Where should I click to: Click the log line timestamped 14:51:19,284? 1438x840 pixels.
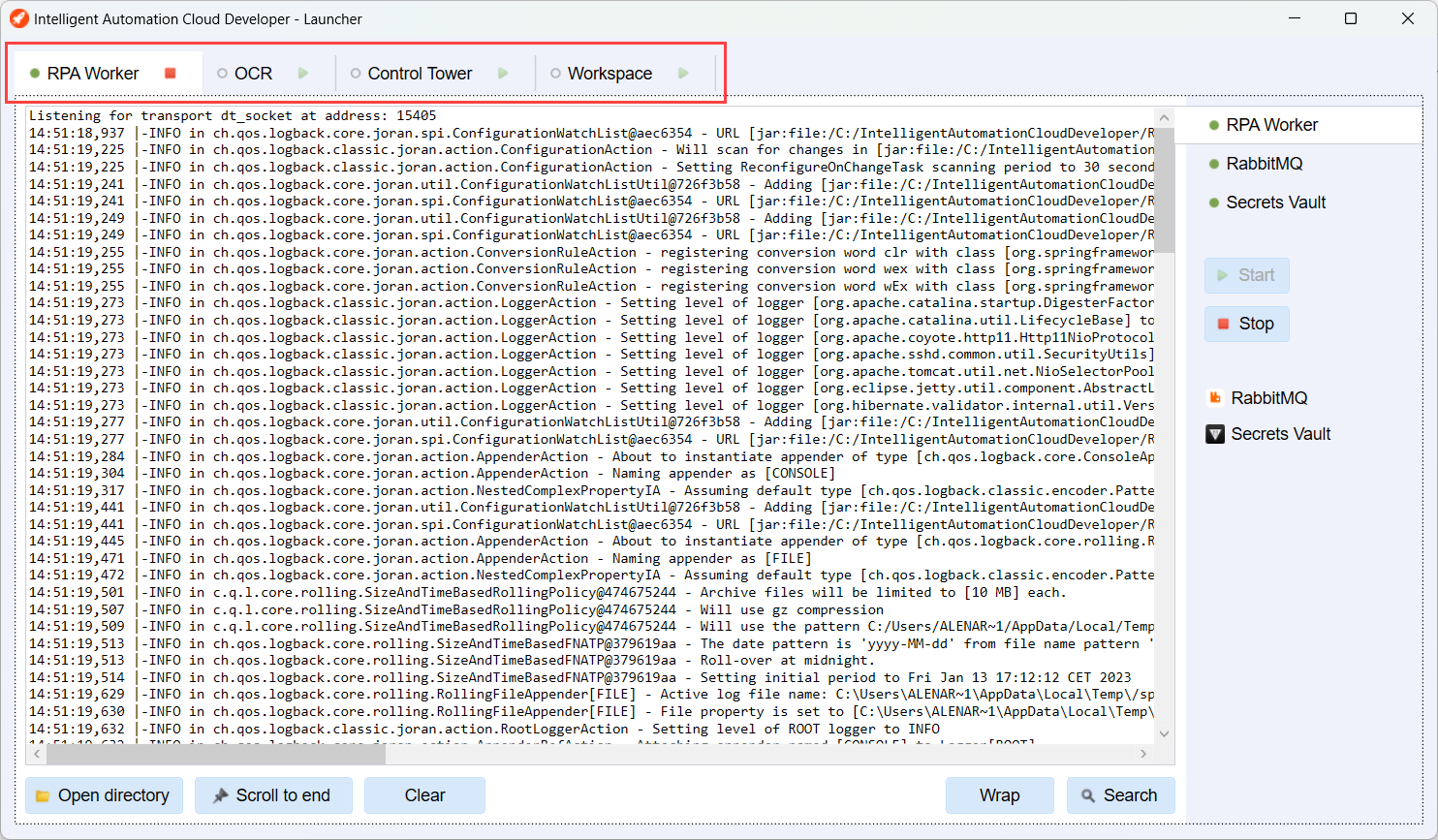pos(591,456)
